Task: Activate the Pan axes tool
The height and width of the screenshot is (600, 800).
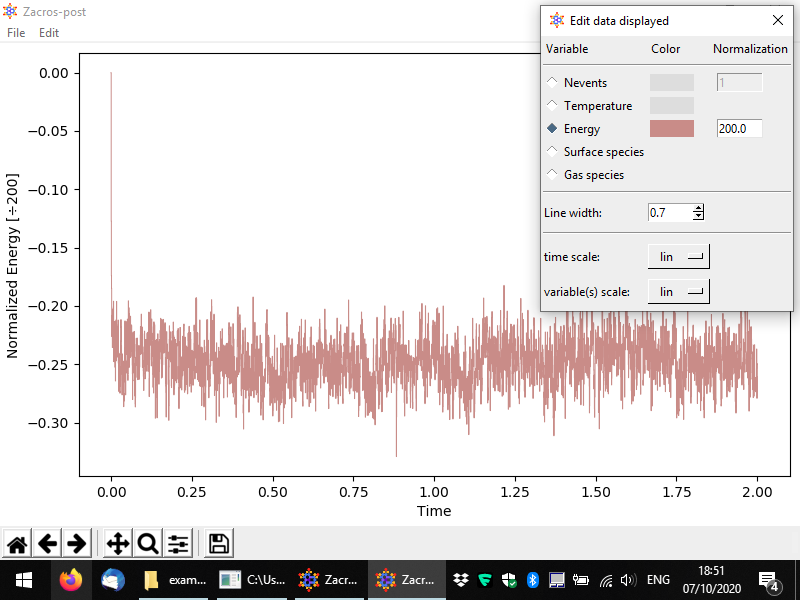Action: [117, 544]
